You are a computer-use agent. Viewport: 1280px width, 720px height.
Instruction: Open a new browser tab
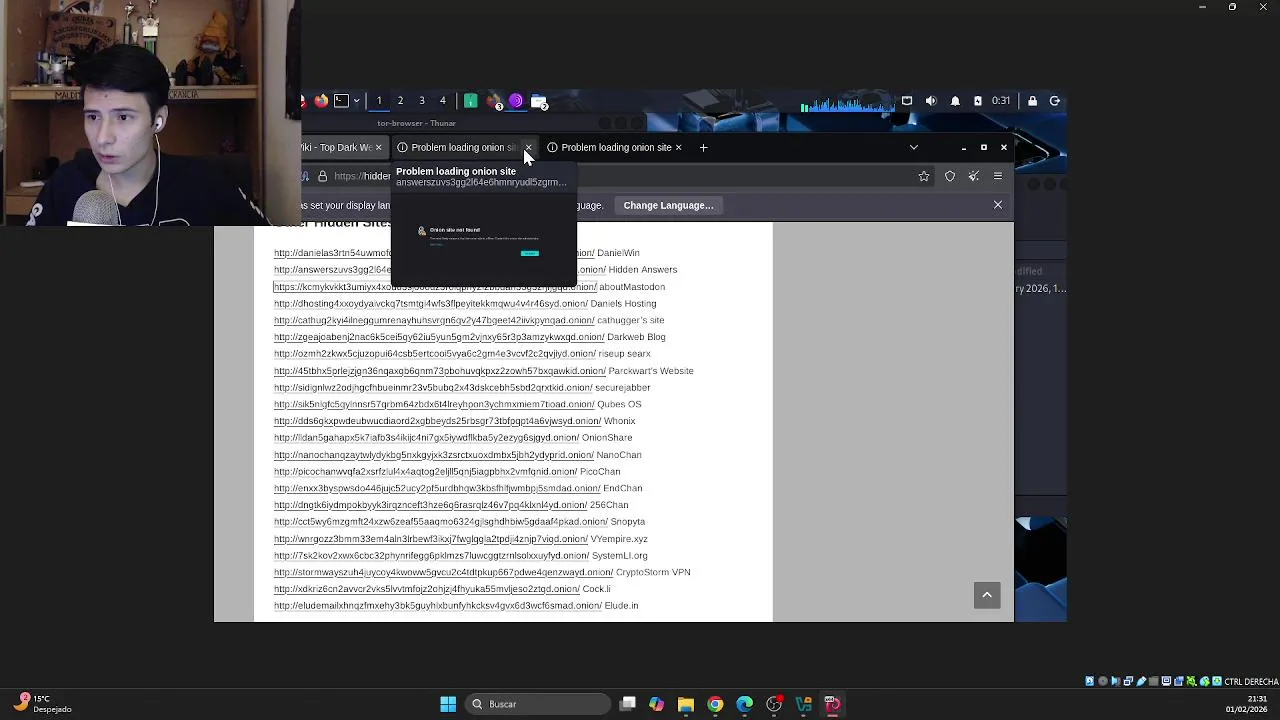click(x=703, y=148)
